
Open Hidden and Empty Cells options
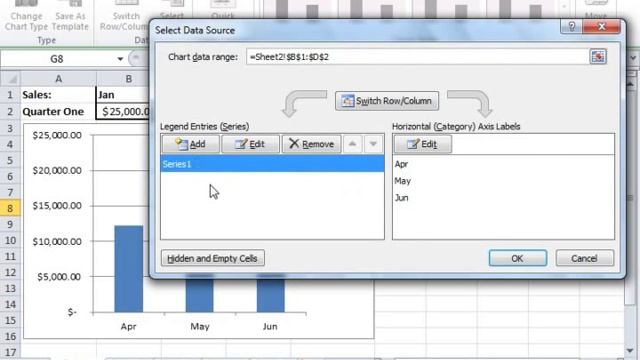(213, 258)
